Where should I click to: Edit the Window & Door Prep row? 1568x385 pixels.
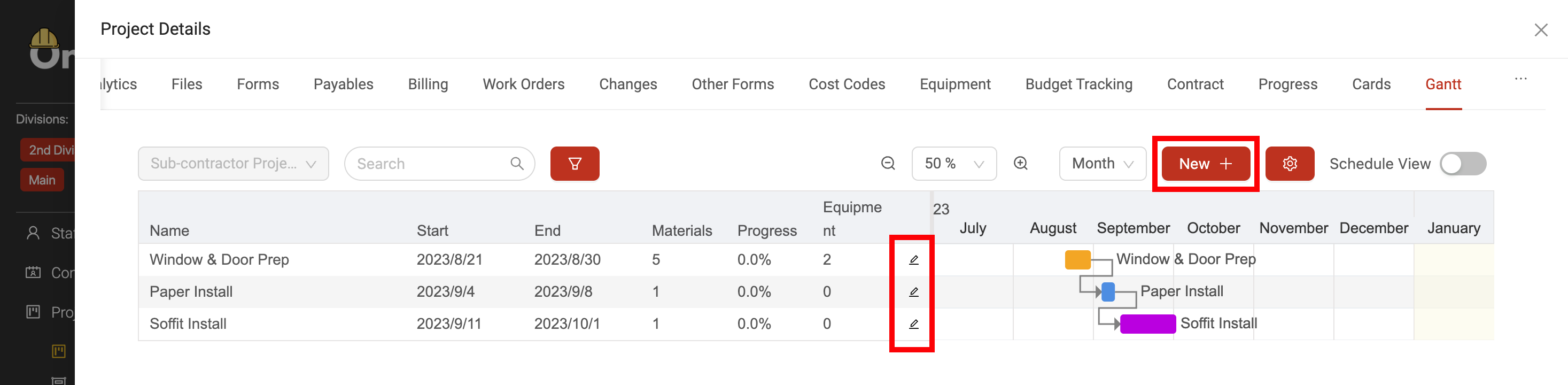913,259
